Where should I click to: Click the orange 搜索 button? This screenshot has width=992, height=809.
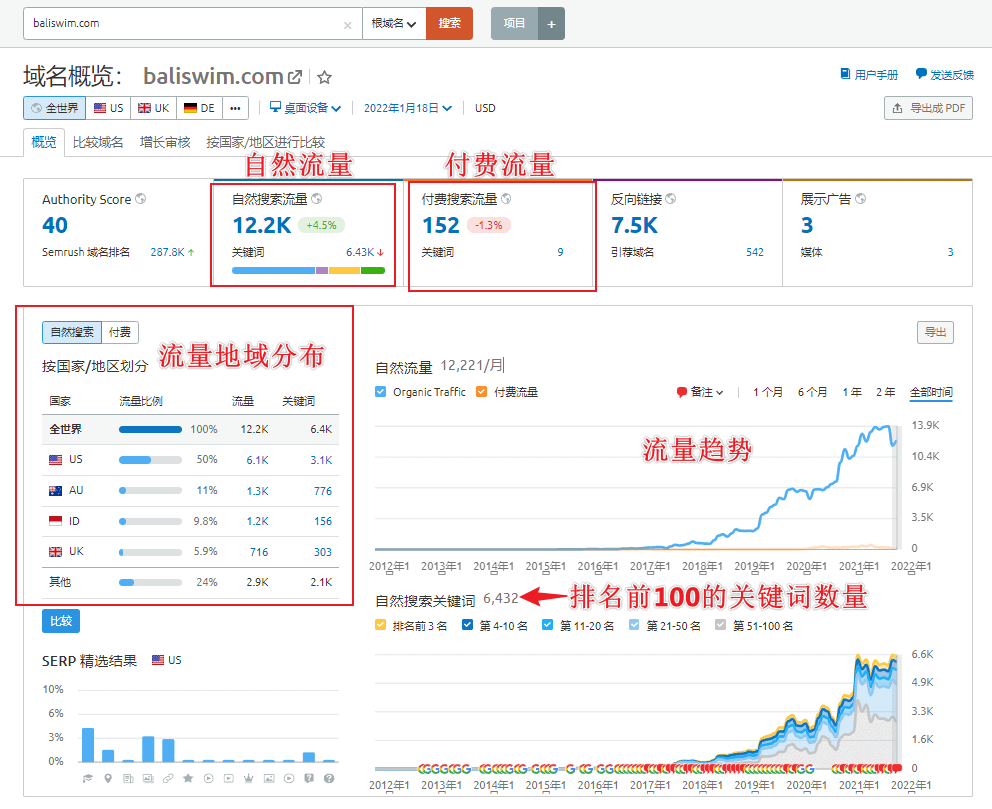(x=449, y=23)
